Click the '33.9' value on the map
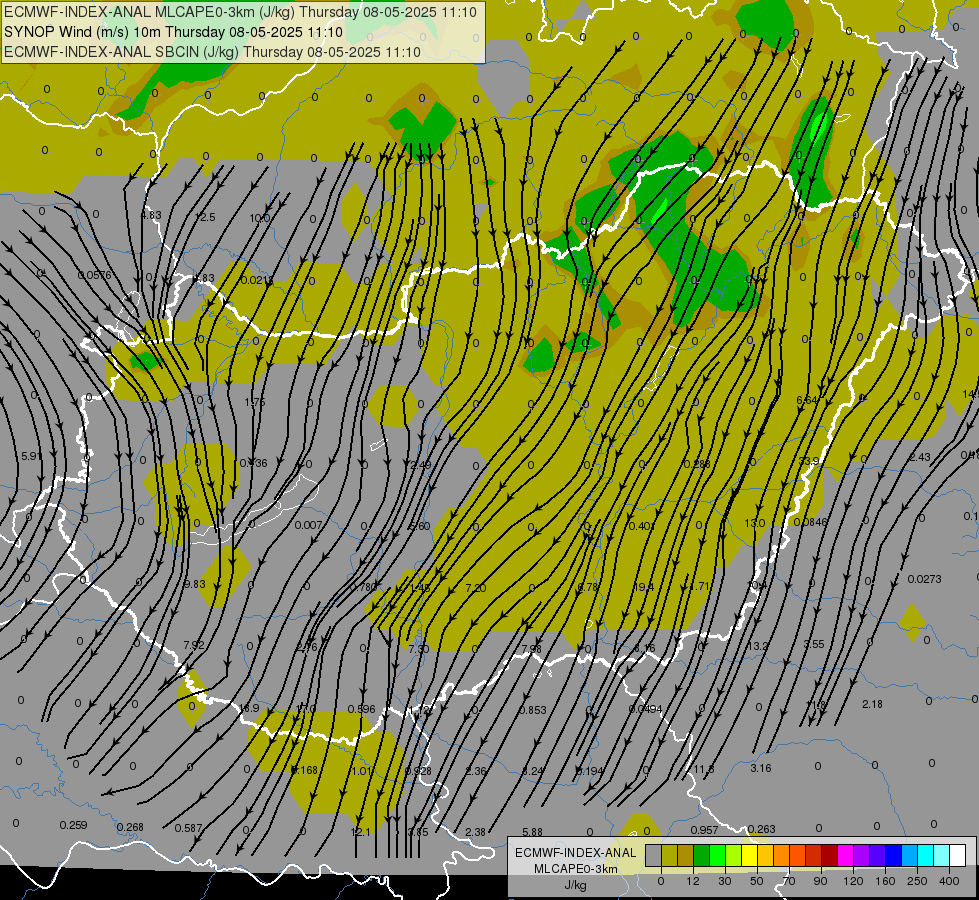Viewport: 979px width, 900px height. pos(809,461)
